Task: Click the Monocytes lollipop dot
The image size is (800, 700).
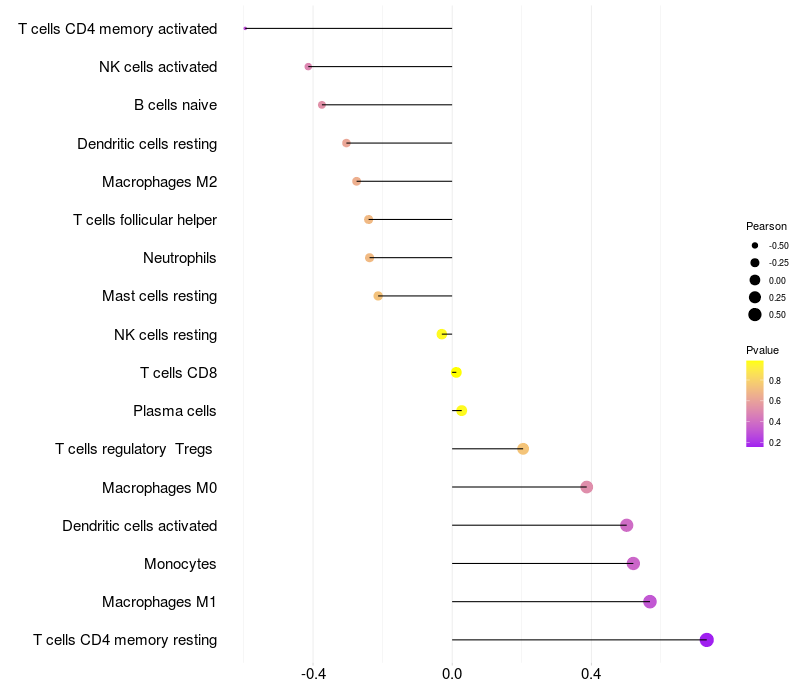Action: coord(633,564)
